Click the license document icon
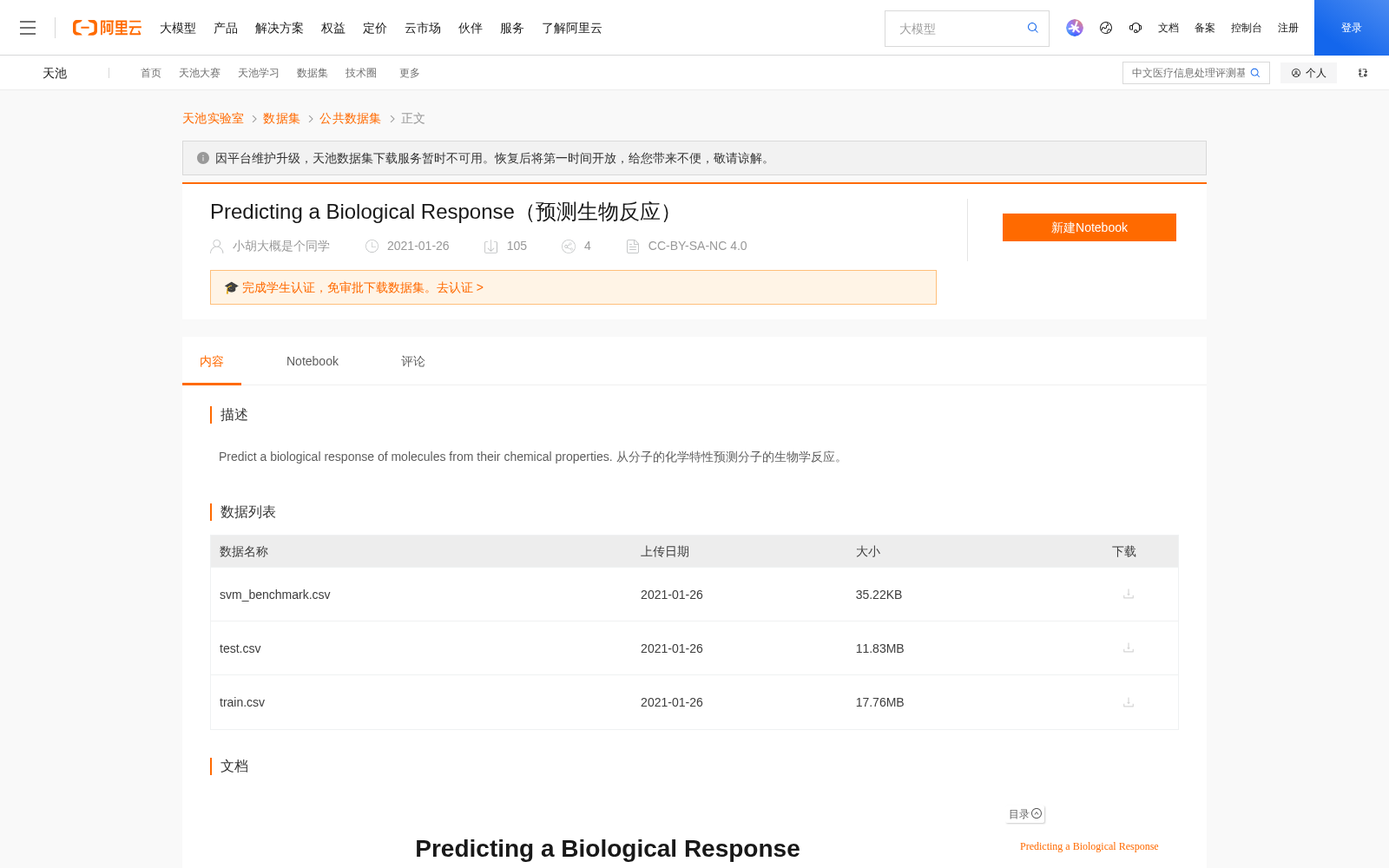The height and width of the screenshot is (868, 1389). coord(633,247)
